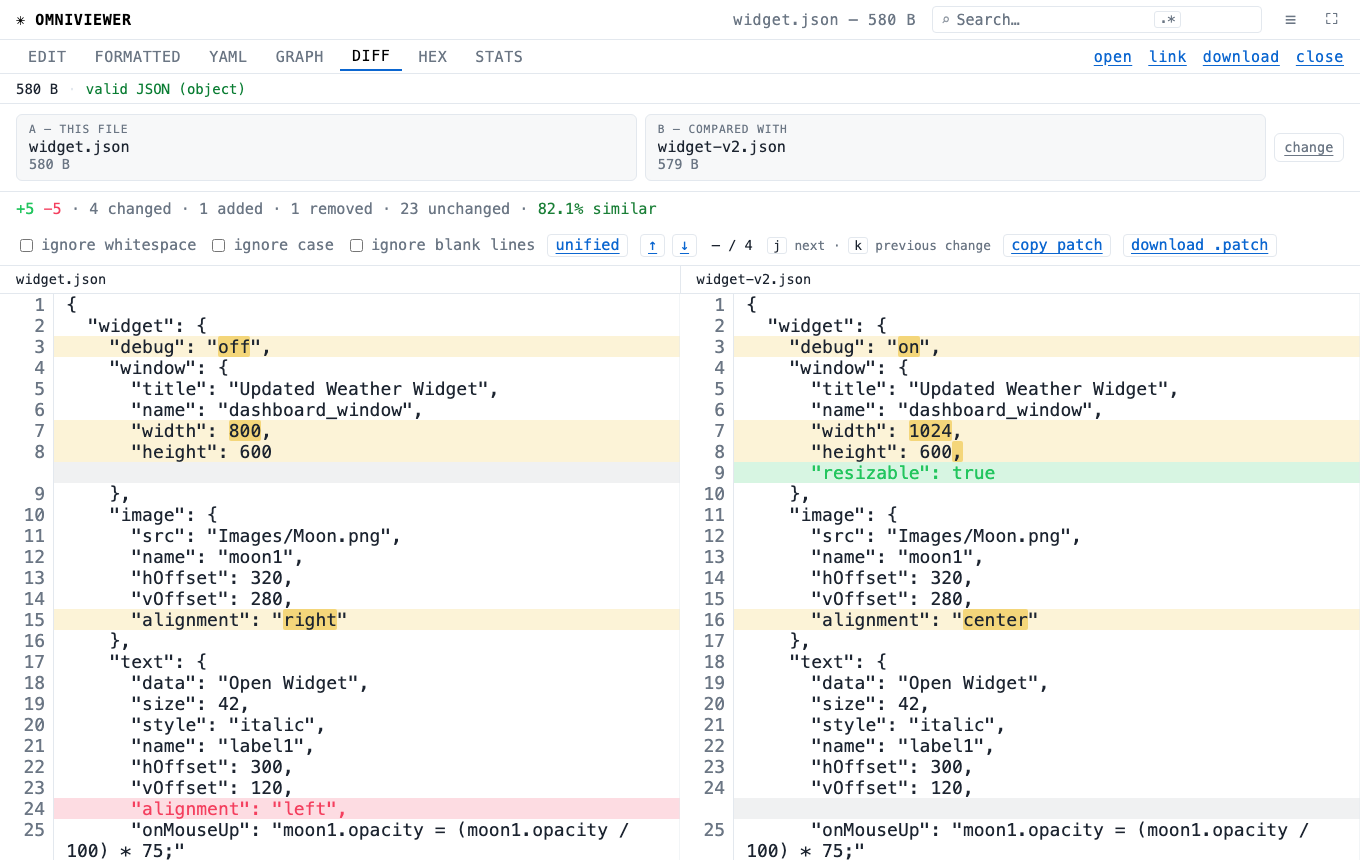Select file B widget-v2.json card
The height and width of the screenshot is (860, 1360).
coord(955,147)
